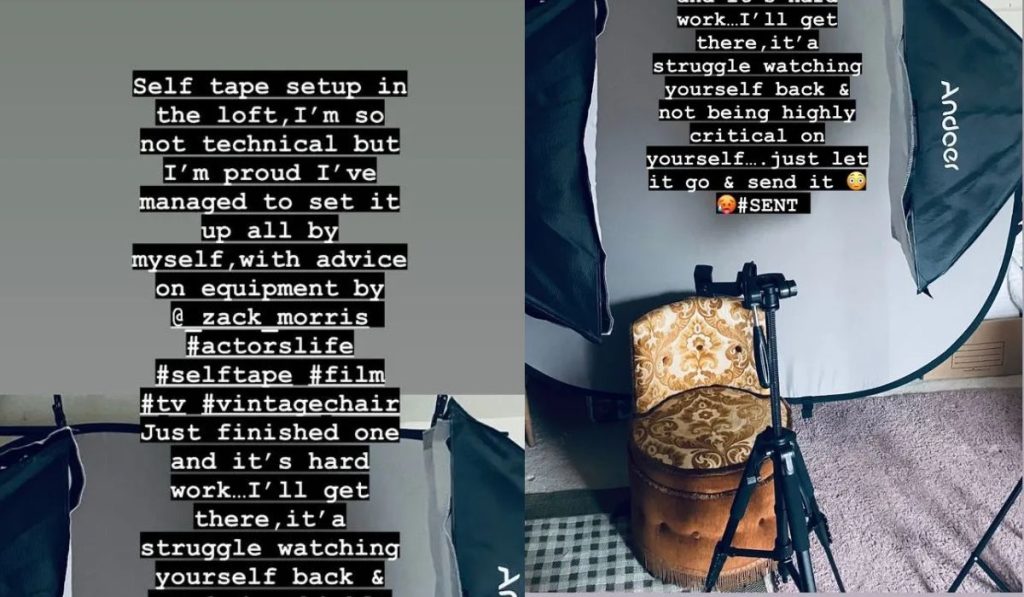Viewport: 1024px width, 597px height.
Task: Tap the #actorslife hashtag
Action: click(270, 346)
